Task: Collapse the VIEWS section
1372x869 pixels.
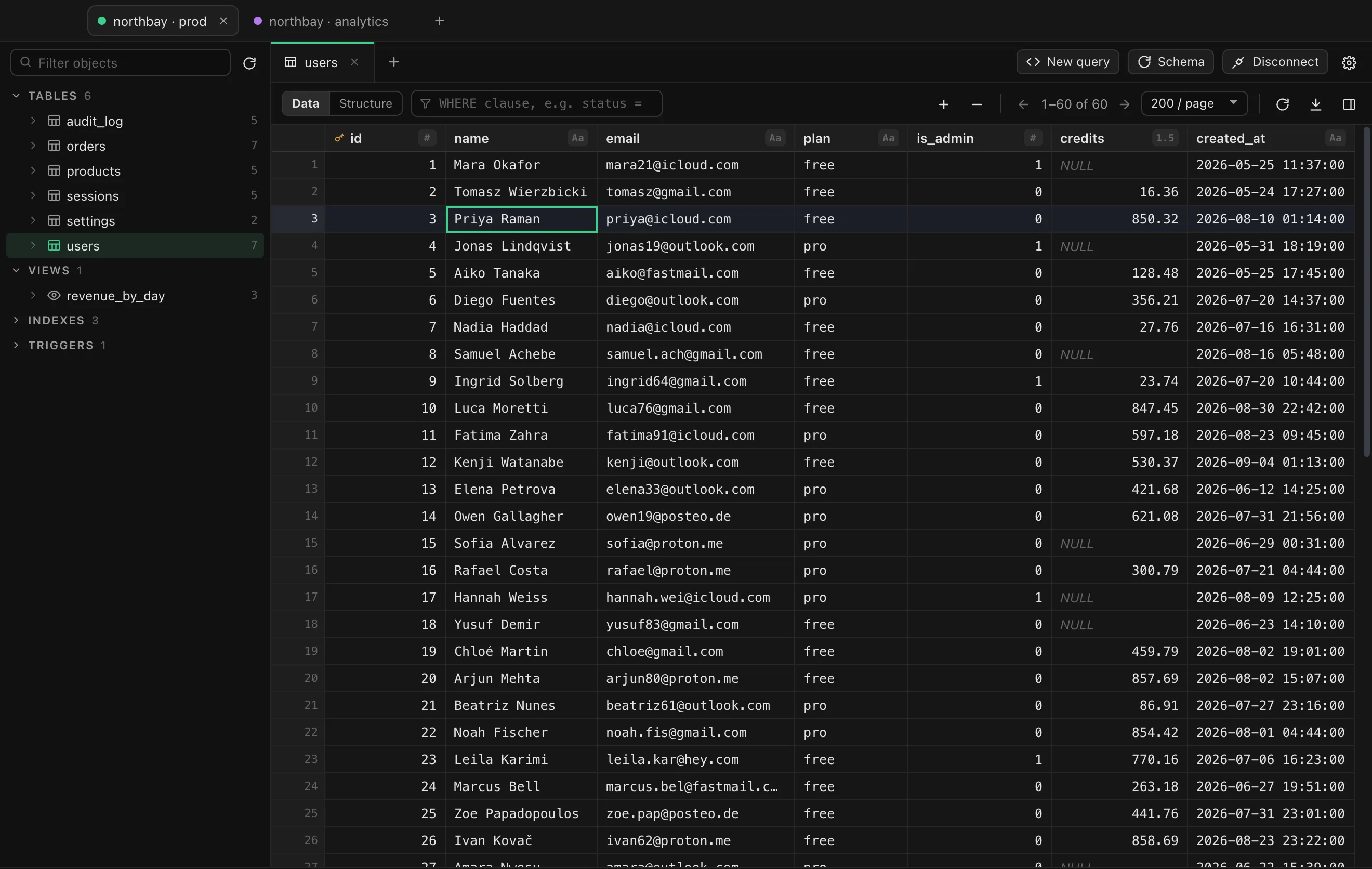Action: click(x=17, y=270)
